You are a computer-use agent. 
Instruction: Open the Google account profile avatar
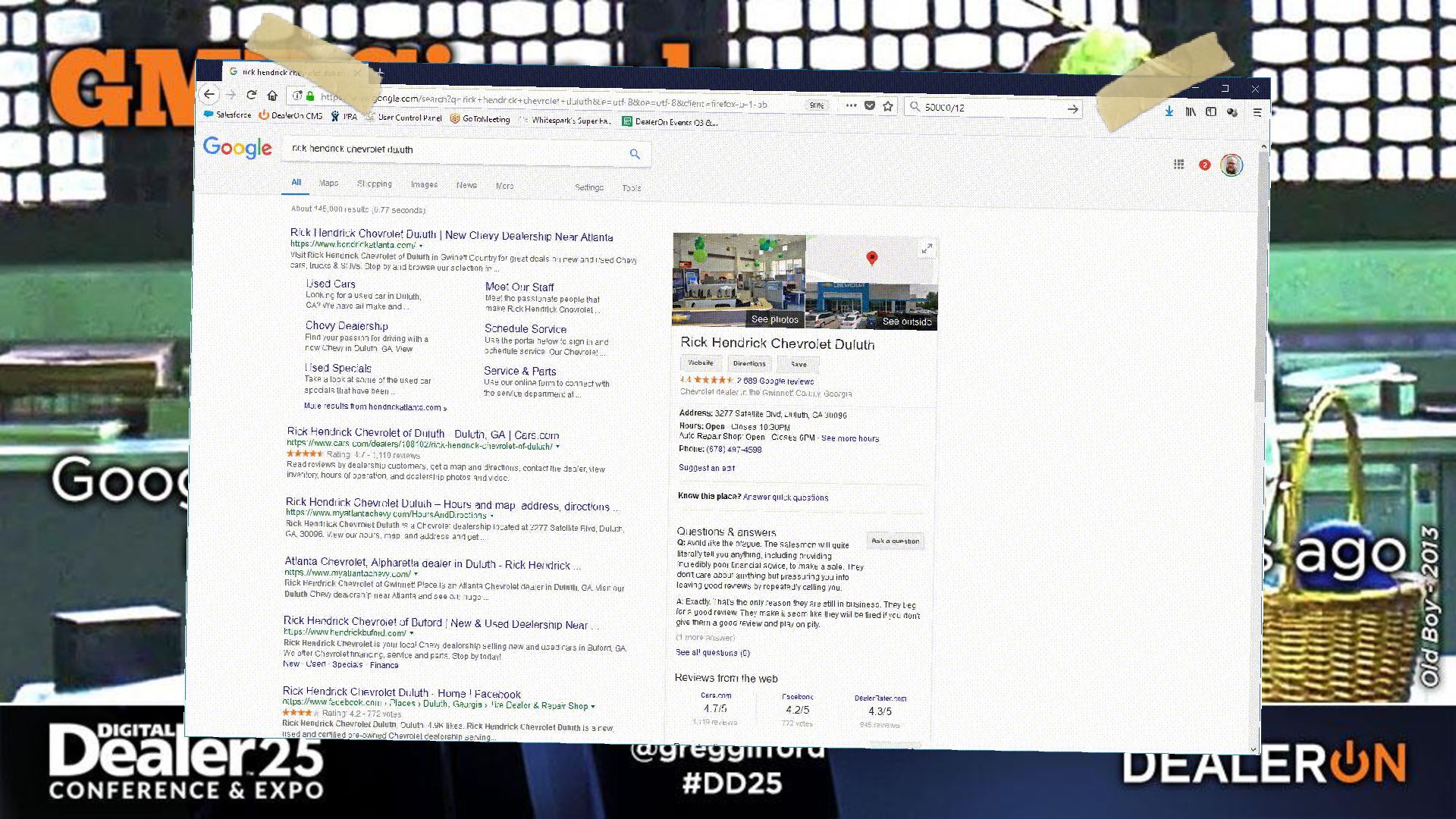click(1232, 165)
